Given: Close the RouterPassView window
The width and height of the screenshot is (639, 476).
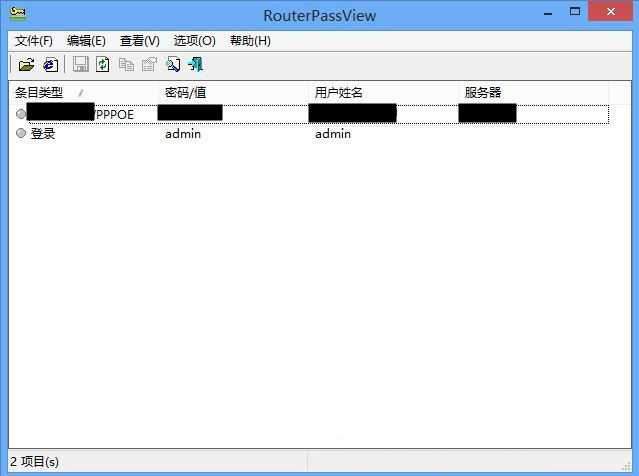Looking at the screenshot, I should pyautogui.click(x=610, y=11).
